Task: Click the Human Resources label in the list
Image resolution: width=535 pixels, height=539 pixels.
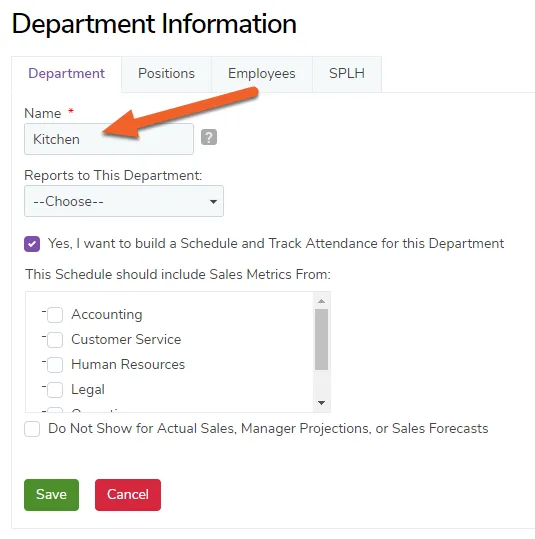Action: coord(128,364)
